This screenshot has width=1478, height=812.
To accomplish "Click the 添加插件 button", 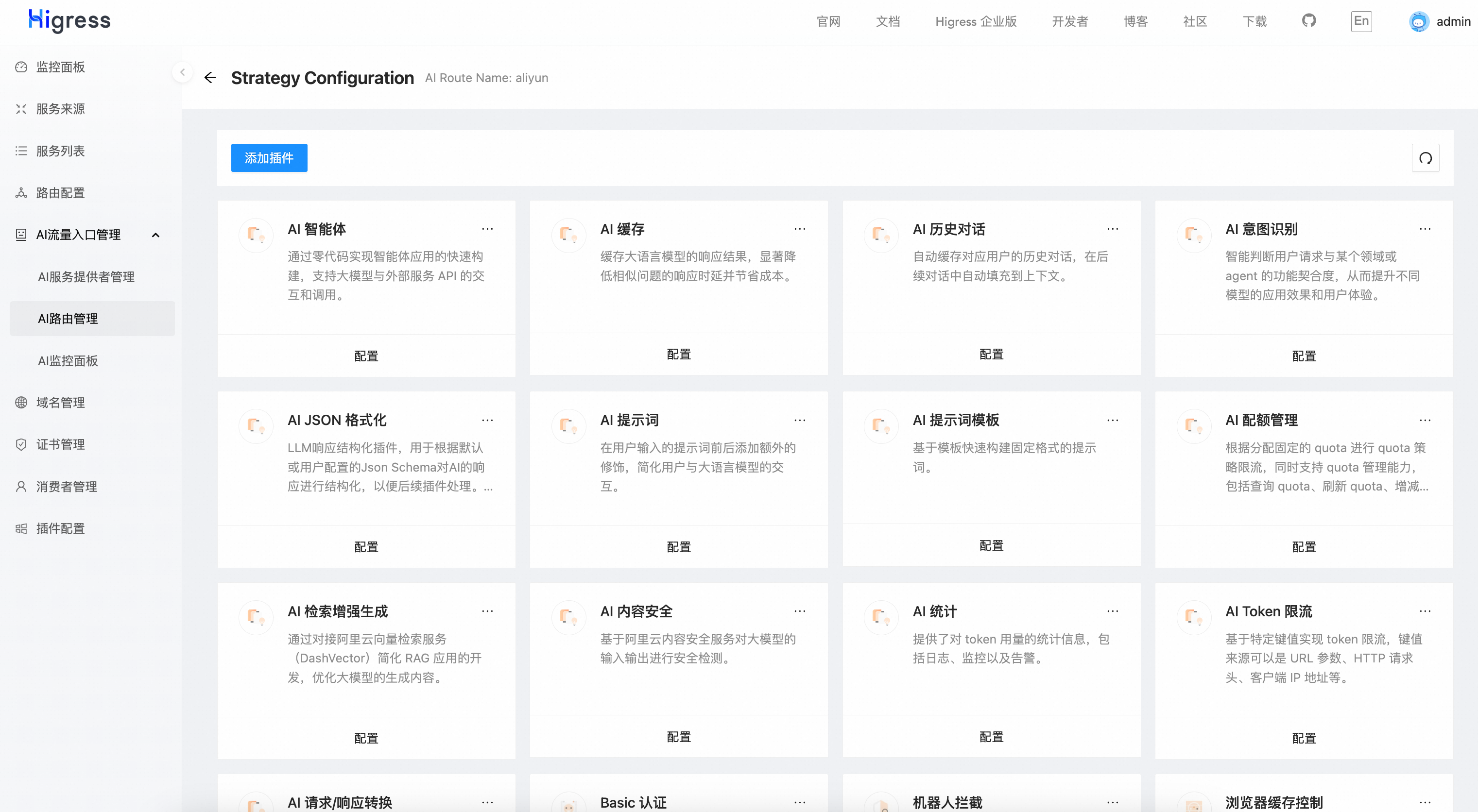I will [x=269, y=157].
